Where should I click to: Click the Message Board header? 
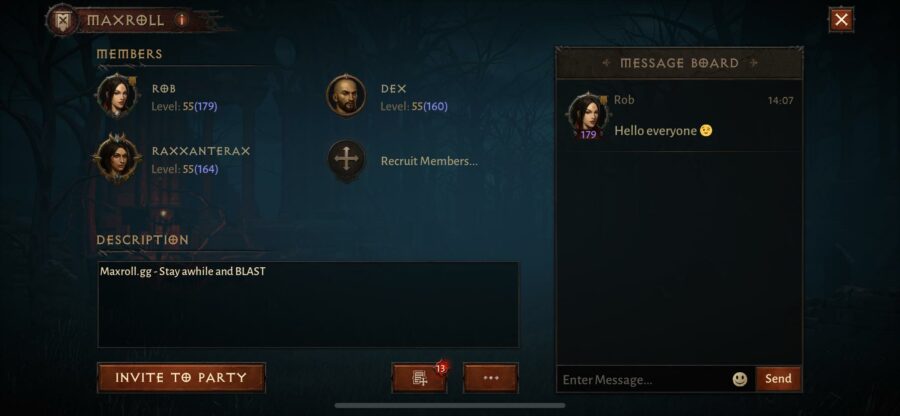[680, 63]
